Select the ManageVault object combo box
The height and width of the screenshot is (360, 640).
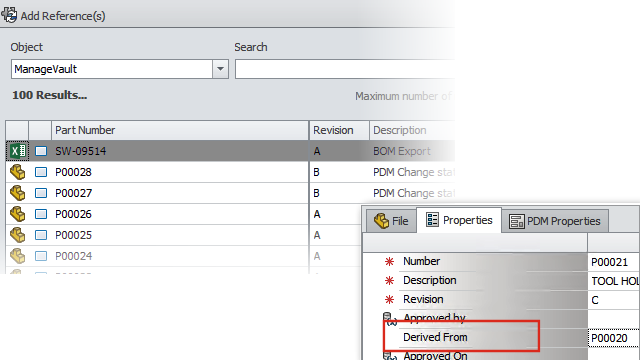(119, 69)
